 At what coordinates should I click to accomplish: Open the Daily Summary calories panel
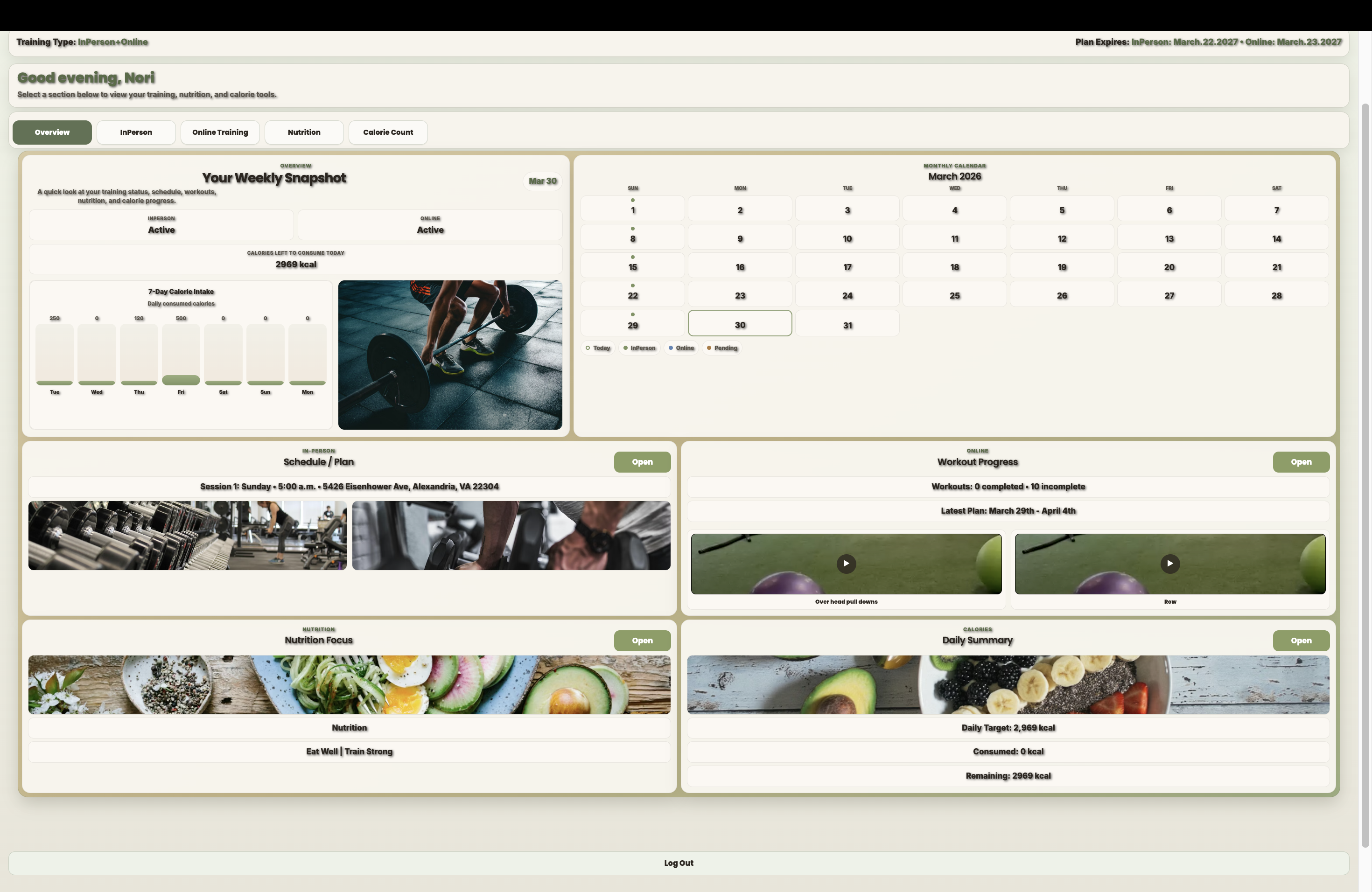coord(1301,640)
